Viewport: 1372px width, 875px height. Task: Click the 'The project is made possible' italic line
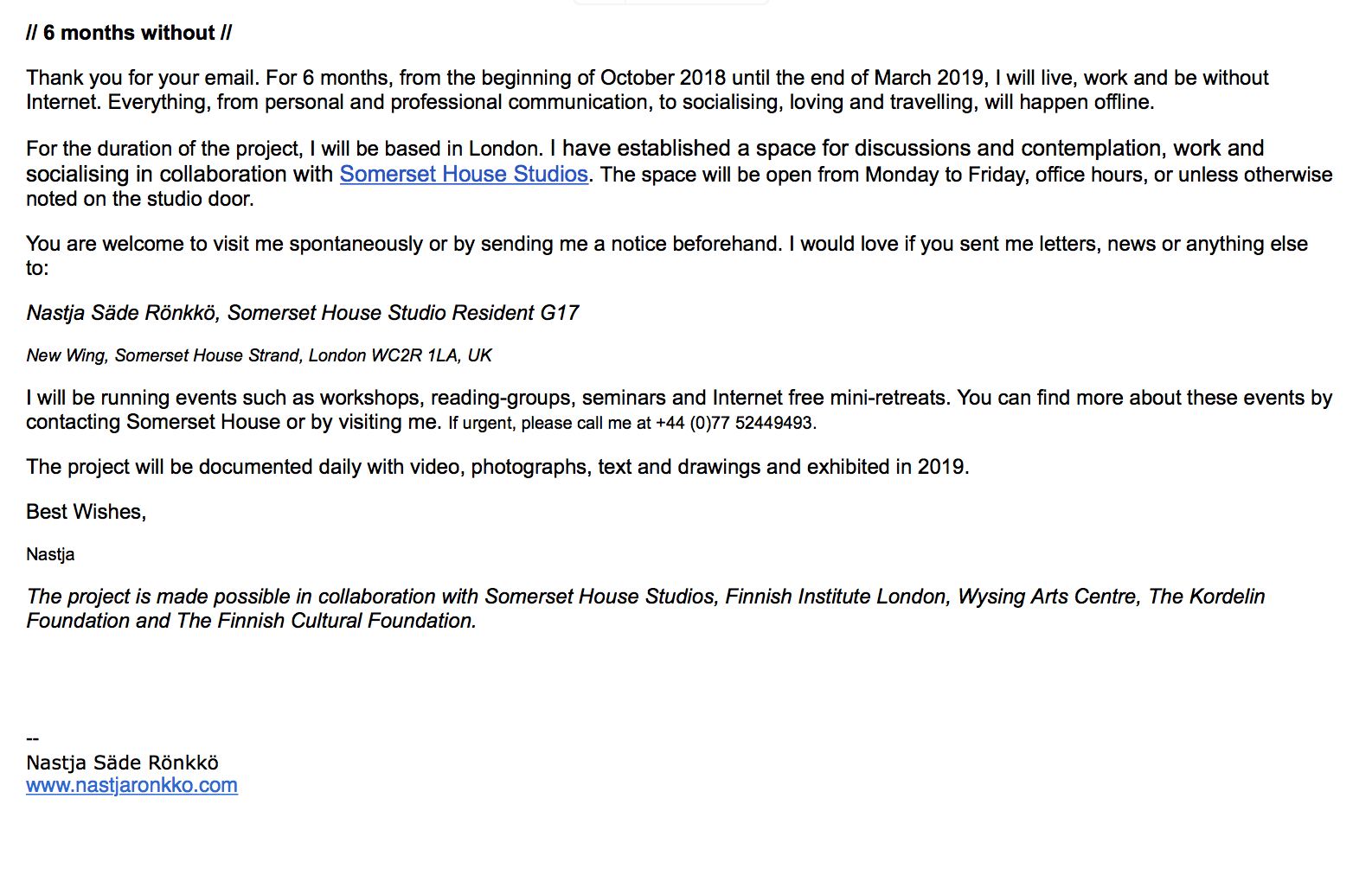pyautogui.click(x=645, y=597)
